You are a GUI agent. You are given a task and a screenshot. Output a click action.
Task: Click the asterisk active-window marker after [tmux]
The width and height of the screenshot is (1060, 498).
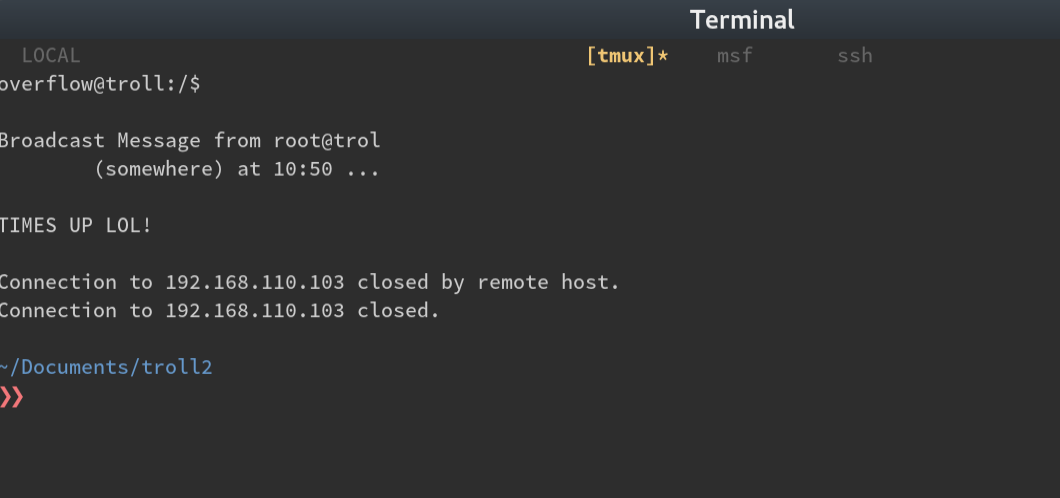pyautogui.click(x=662, y=55)
